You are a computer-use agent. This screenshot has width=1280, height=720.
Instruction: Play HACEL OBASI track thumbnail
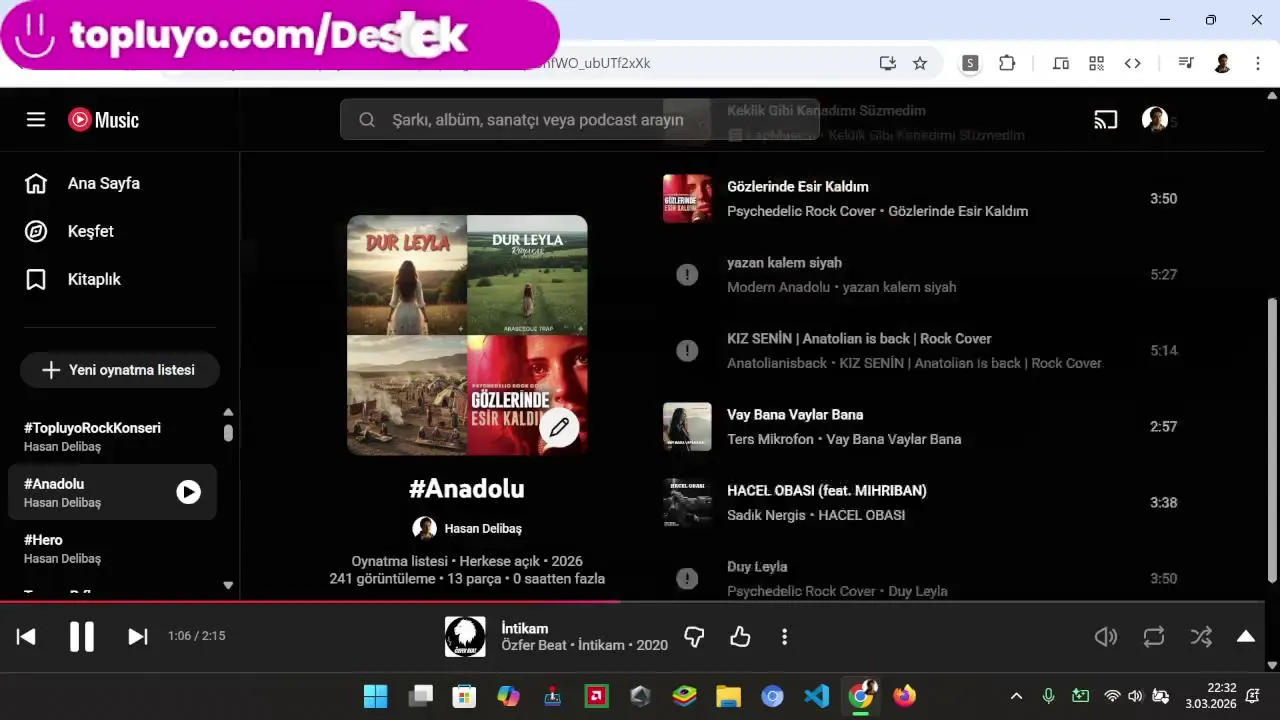coord(687,502)
